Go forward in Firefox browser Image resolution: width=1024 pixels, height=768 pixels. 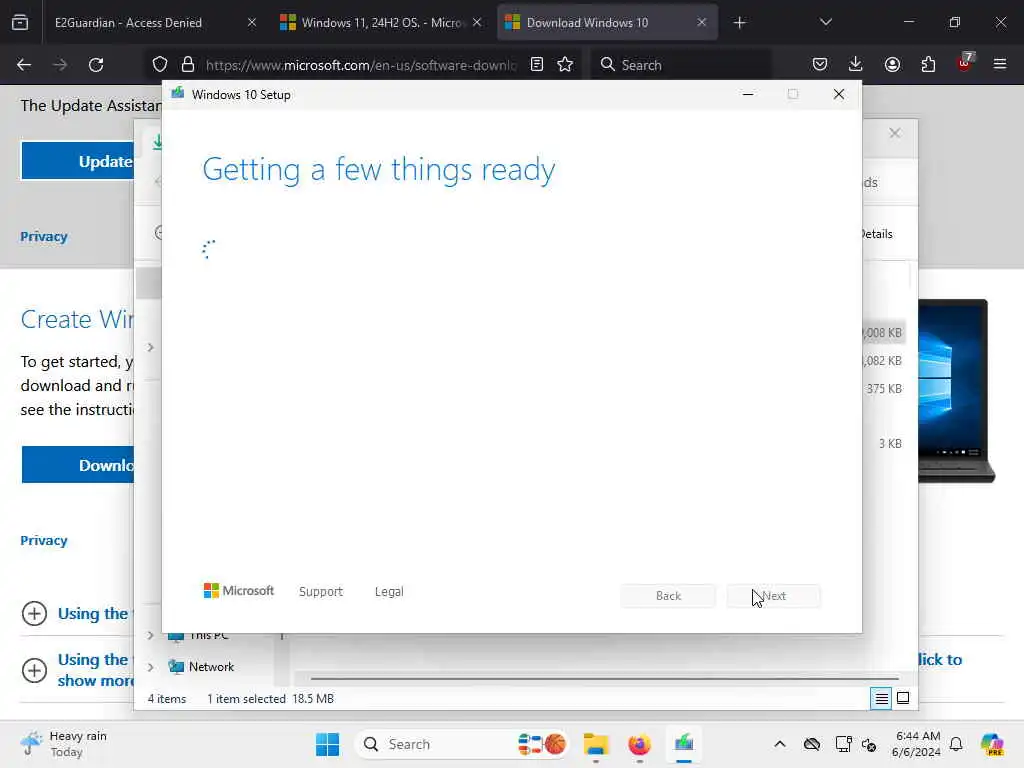tap(60, 65)
